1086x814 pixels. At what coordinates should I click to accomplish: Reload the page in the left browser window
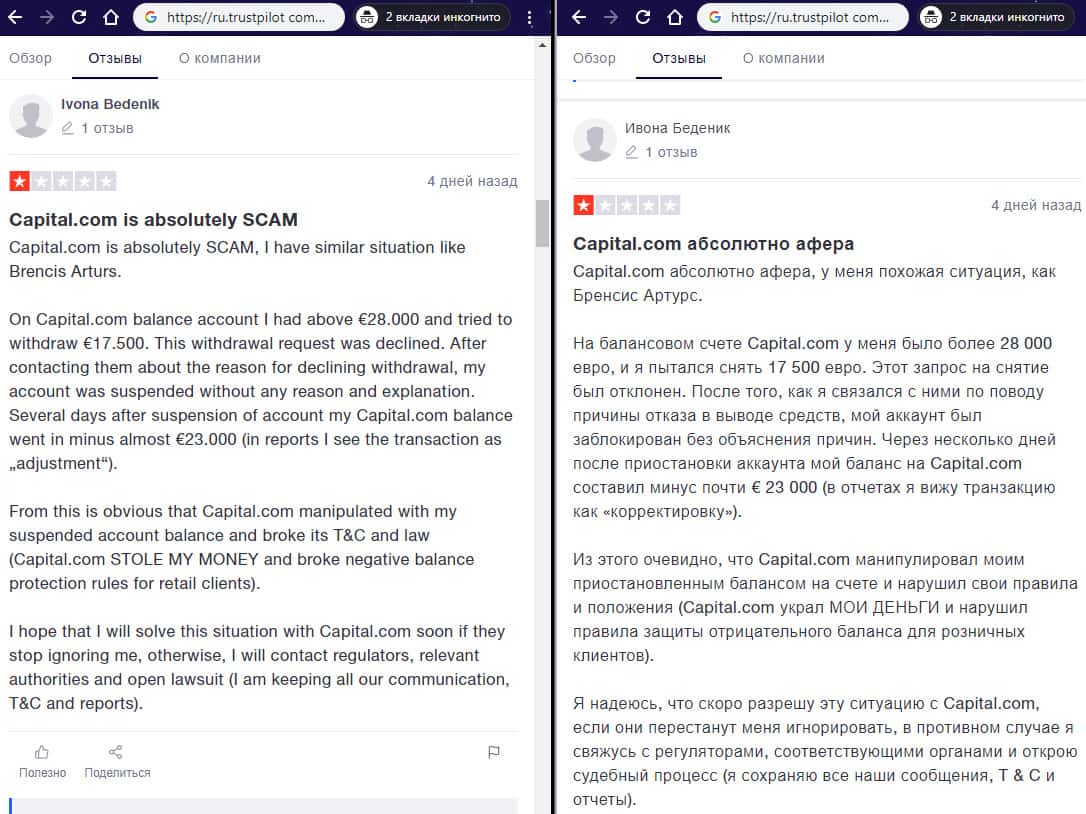[x=79, y=17]
